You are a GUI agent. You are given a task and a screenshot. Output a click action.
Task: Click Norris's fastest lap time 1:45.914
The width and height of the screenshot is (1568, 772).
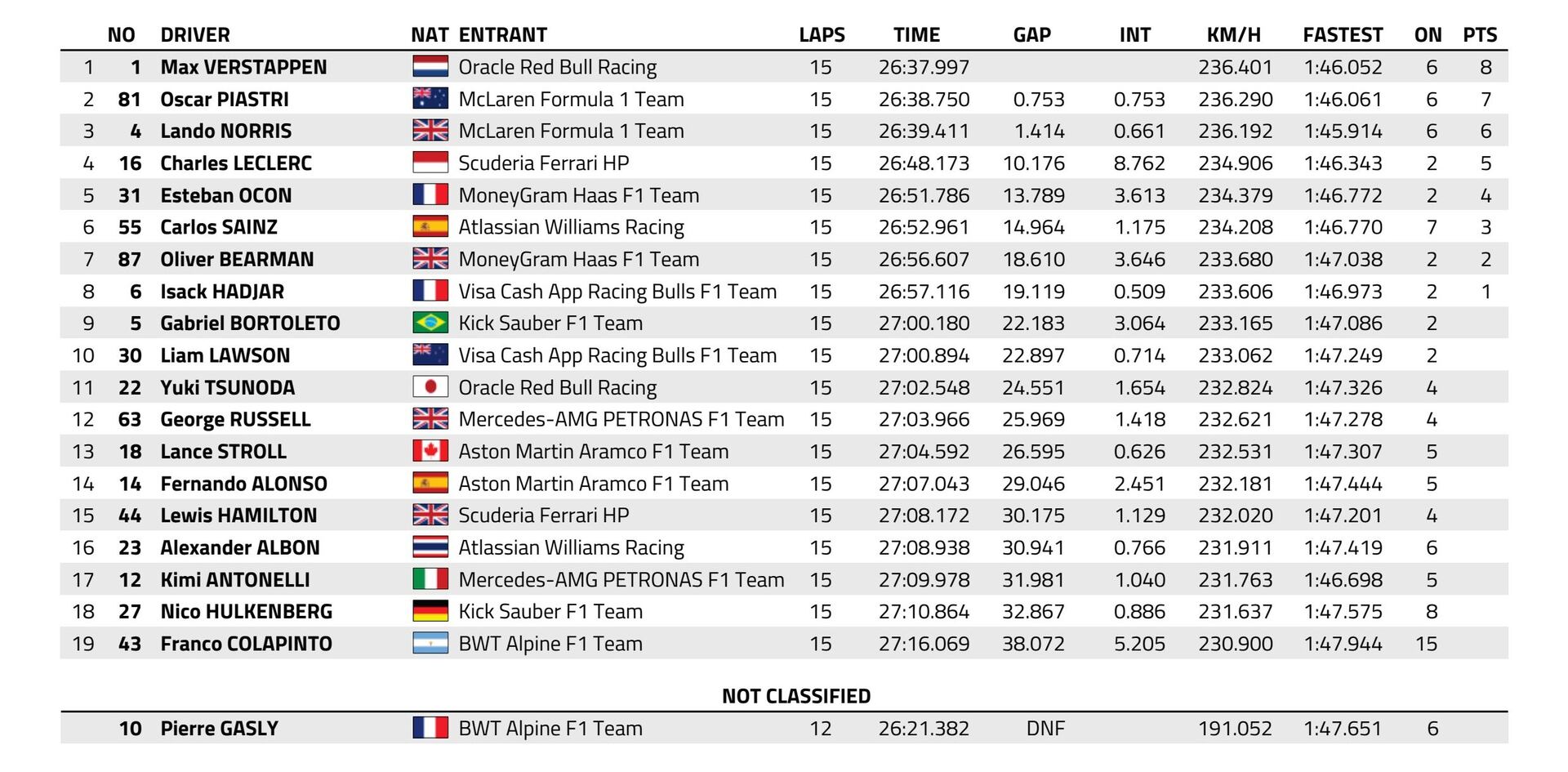(1343, 131)
